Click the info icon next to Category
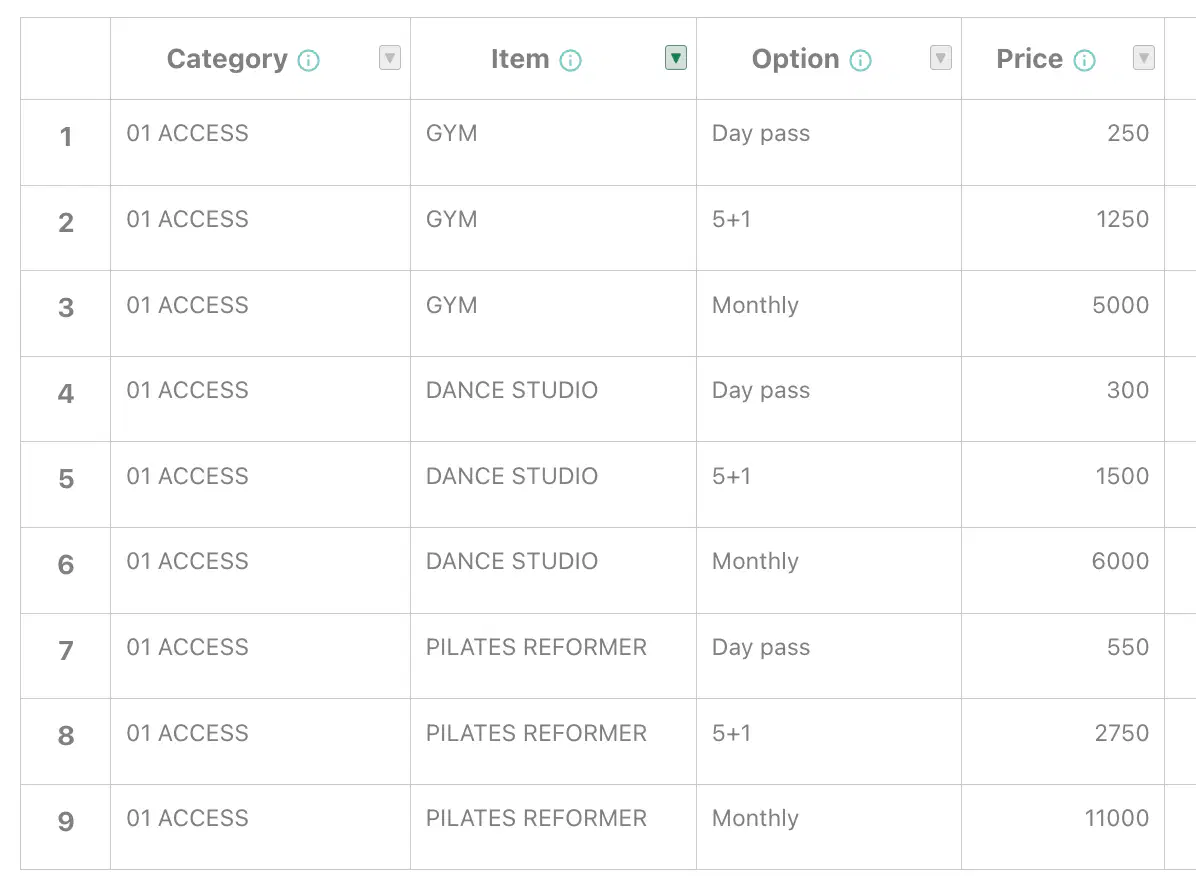This screenshot has width=1196, height=880. 308,60
